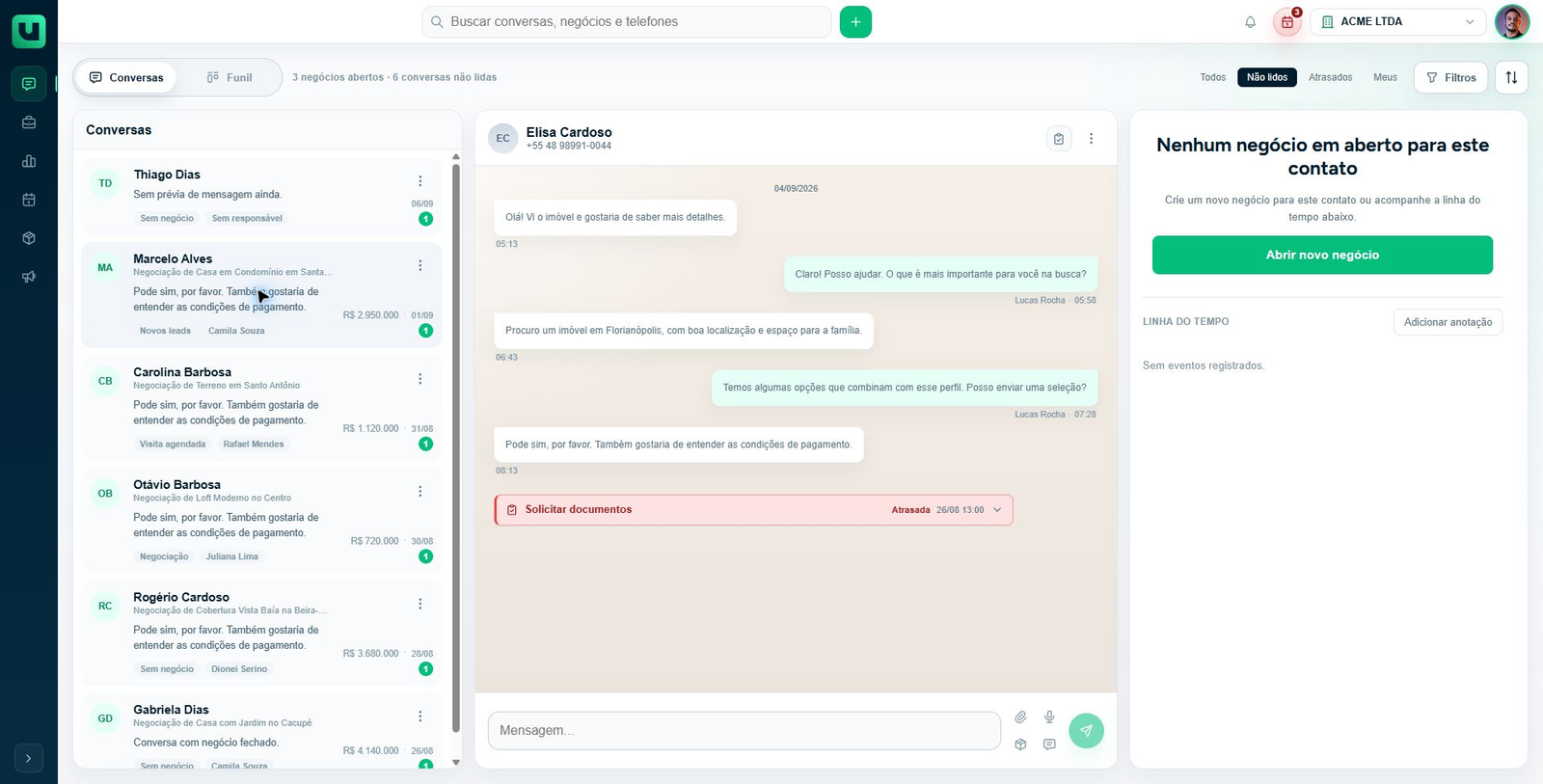This screenshot has width=1543, height=784.
Task: Click the Abrir novo negócio button
Action: pyautogui.click(x=1322, y=256)
